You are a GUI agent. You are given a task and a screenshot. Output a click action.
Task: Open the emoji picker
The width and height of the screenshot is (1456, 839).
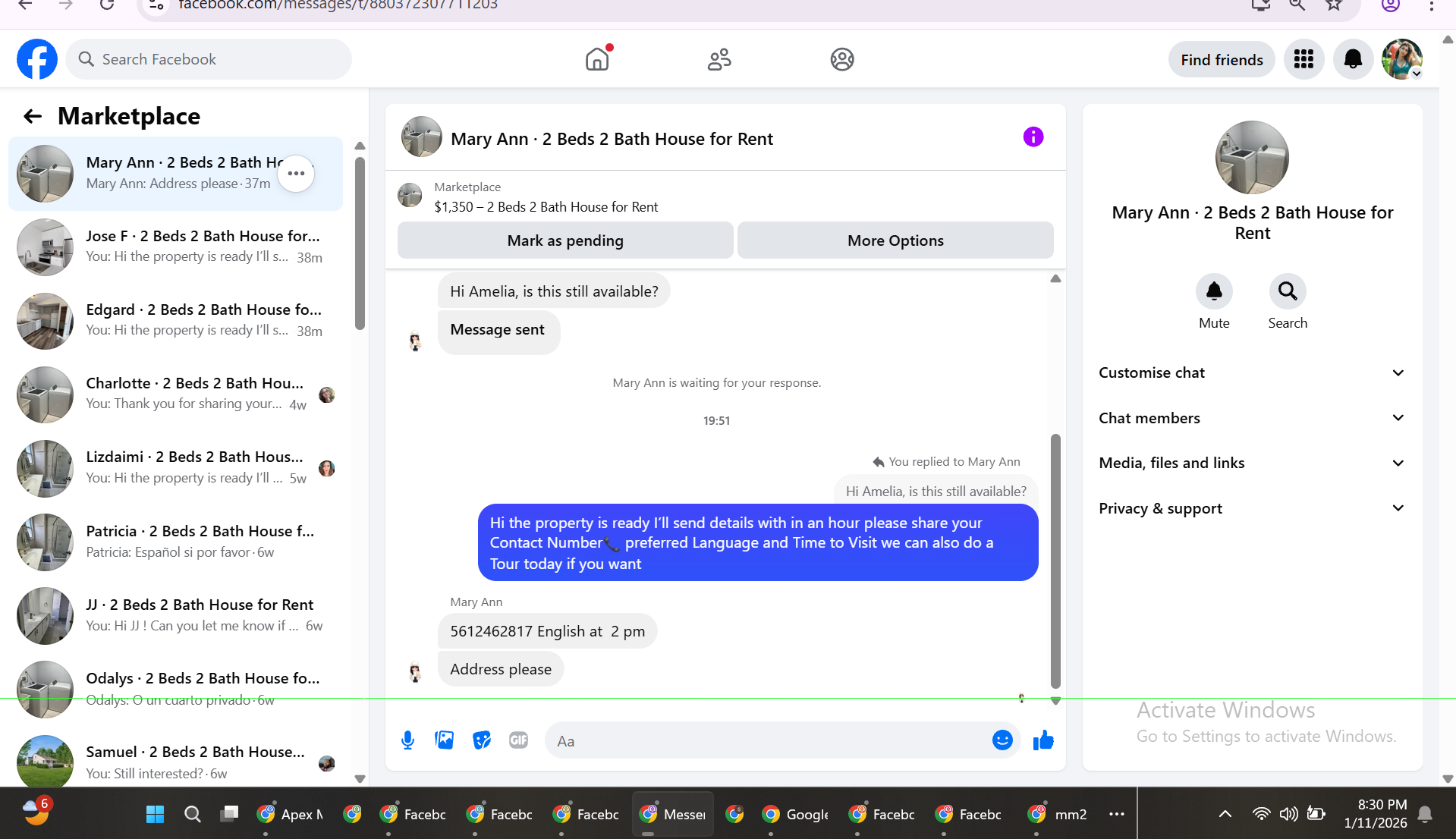pos(1002,740)
